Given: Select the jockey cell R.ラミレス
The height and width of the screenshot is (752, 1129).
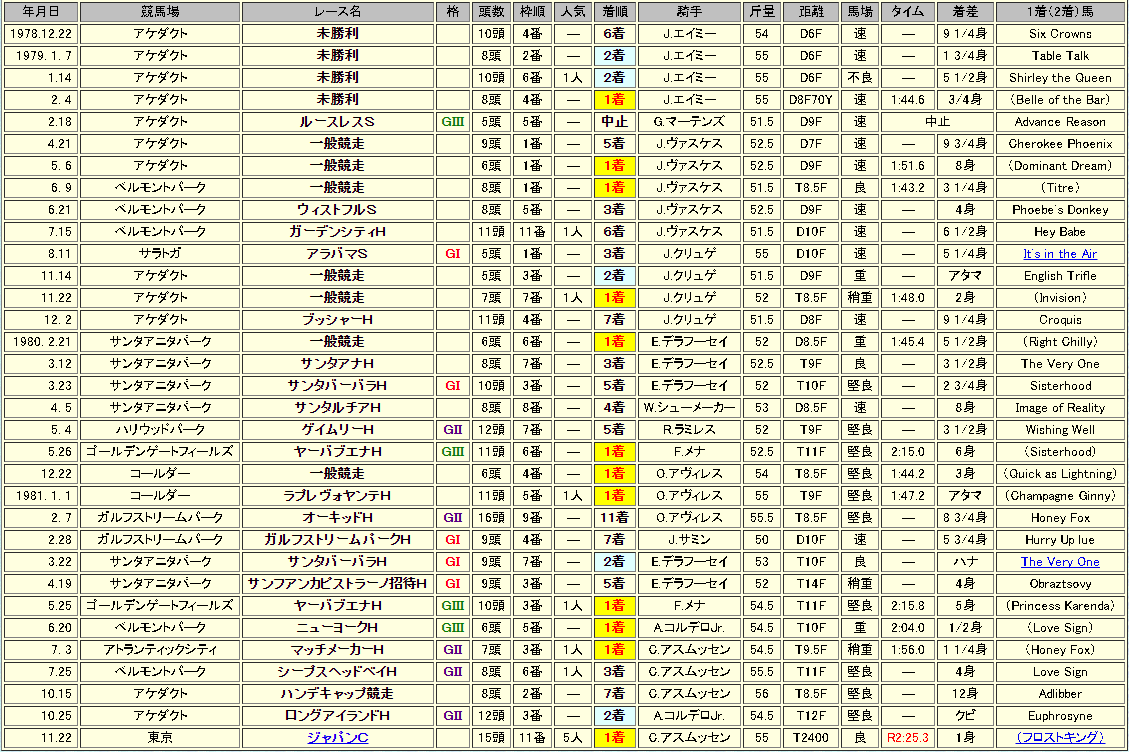Looking at the screenshot, I should pyautogui.click(x=689, y=429).
